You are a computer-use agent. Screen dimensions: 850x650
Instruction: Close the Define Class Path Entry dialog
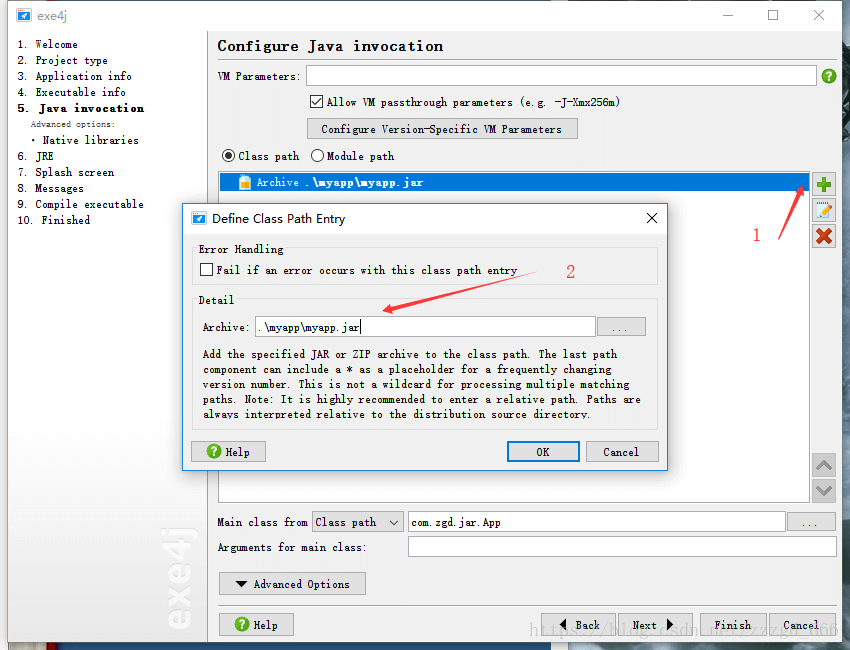[652, 218]
